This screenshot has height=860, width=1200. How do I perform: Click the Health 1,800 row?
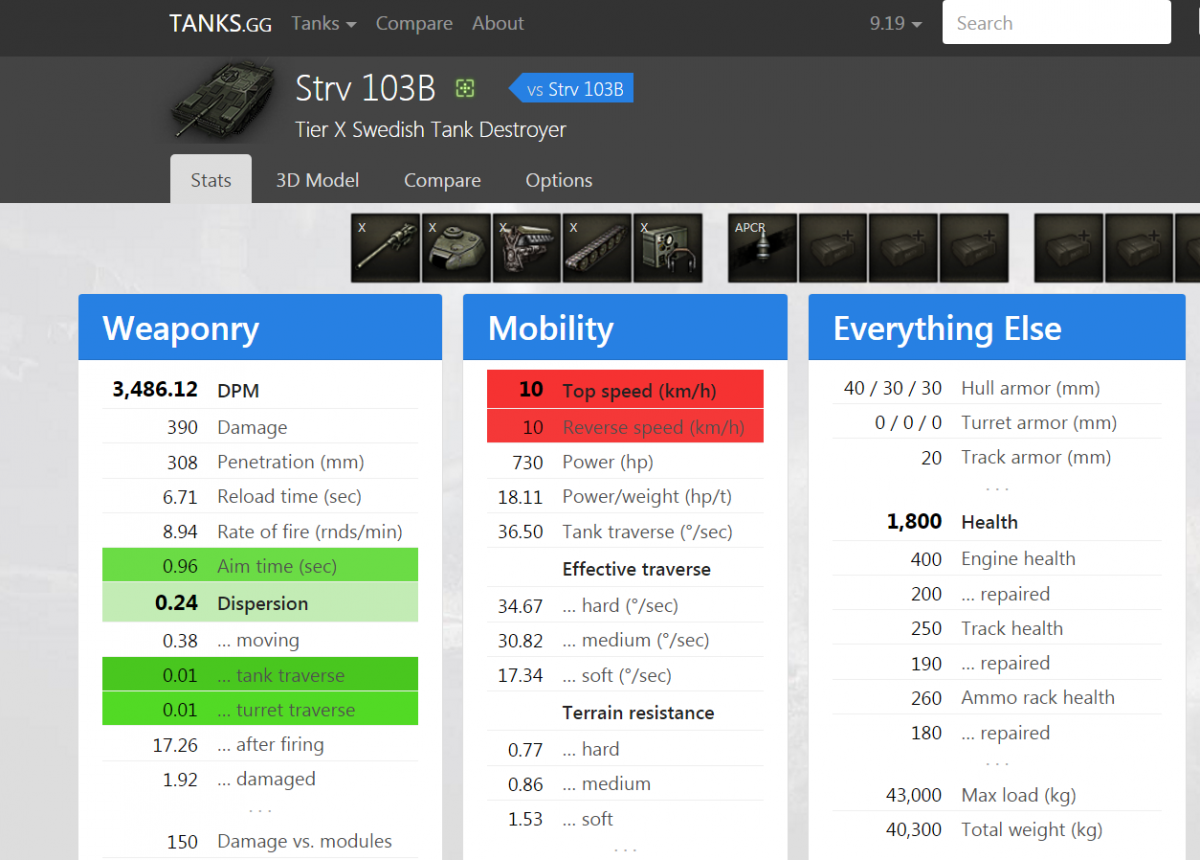tap(997, 522)
